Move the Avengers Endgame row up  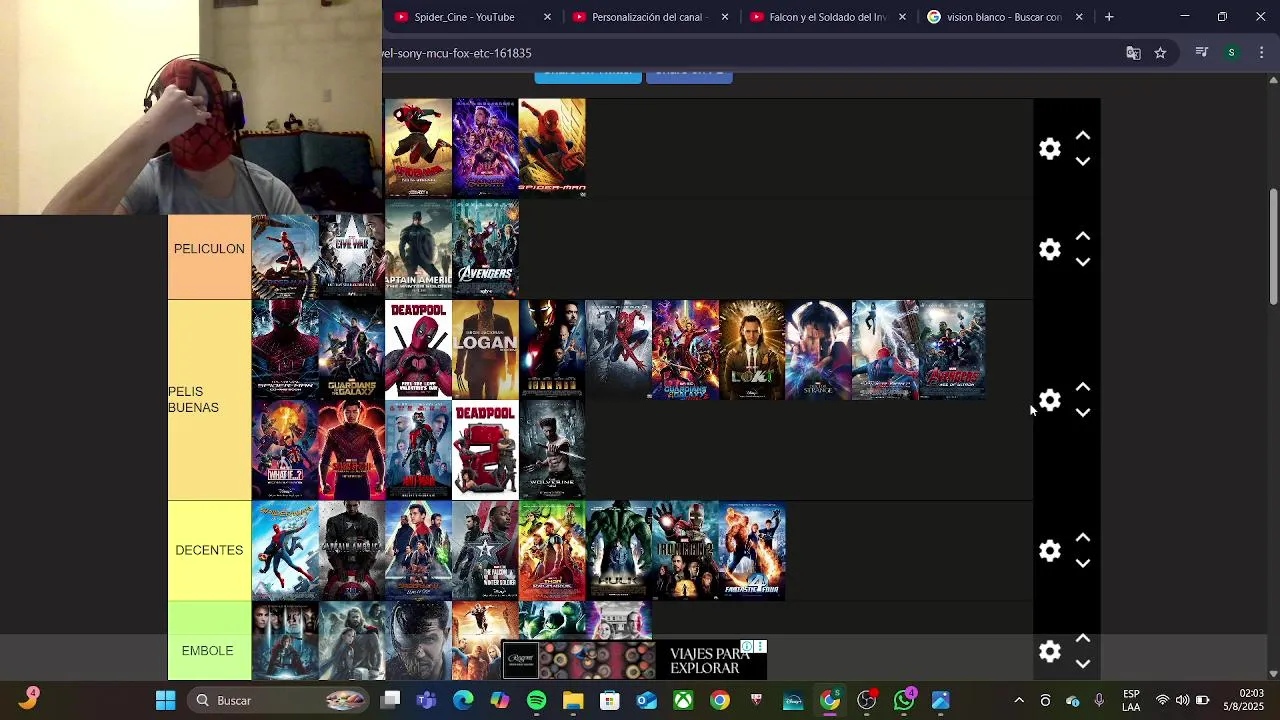(x=1083, y=136)
